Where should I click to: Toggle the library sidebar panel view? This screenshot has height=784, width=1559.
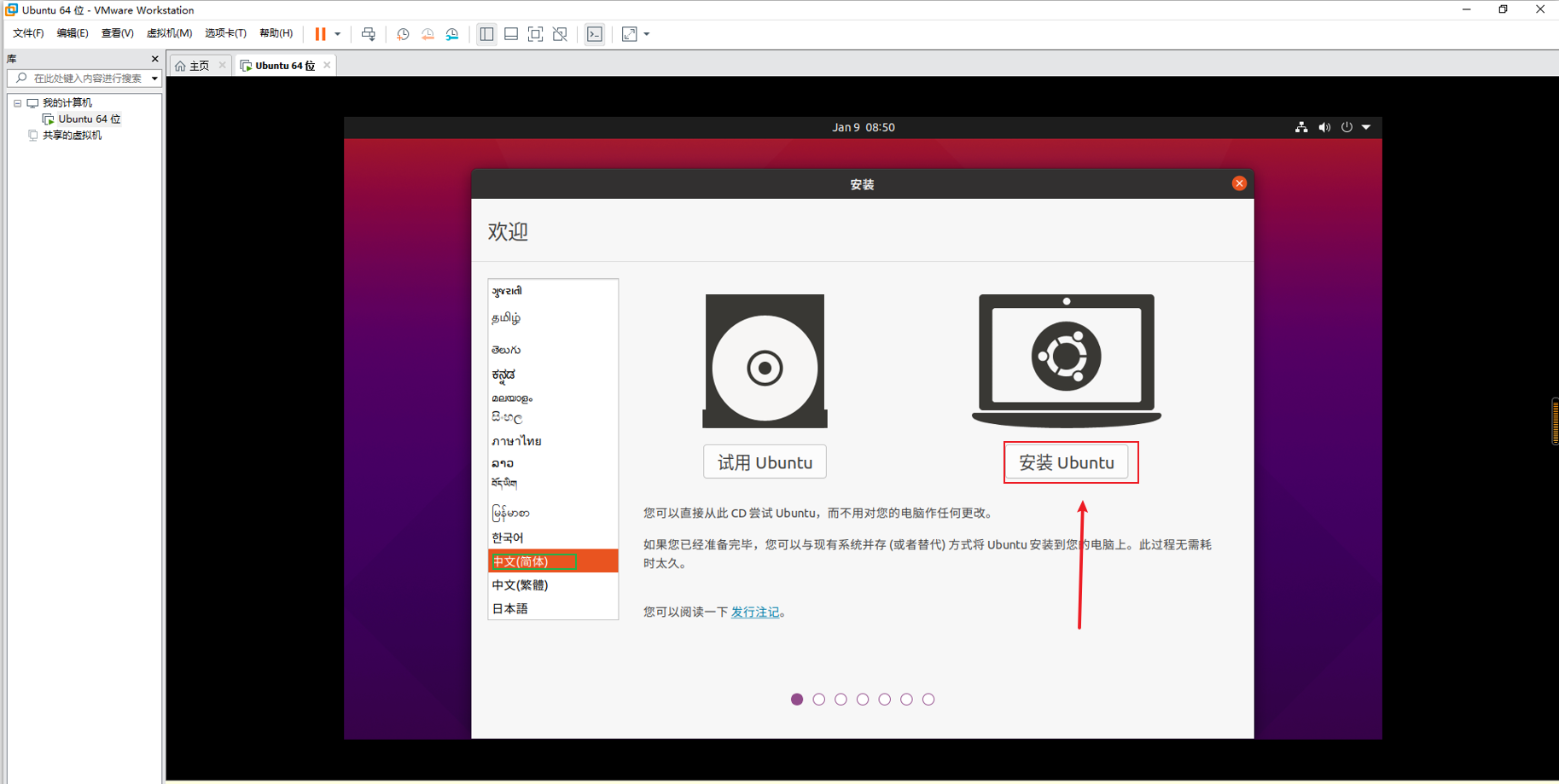point(486,34)
